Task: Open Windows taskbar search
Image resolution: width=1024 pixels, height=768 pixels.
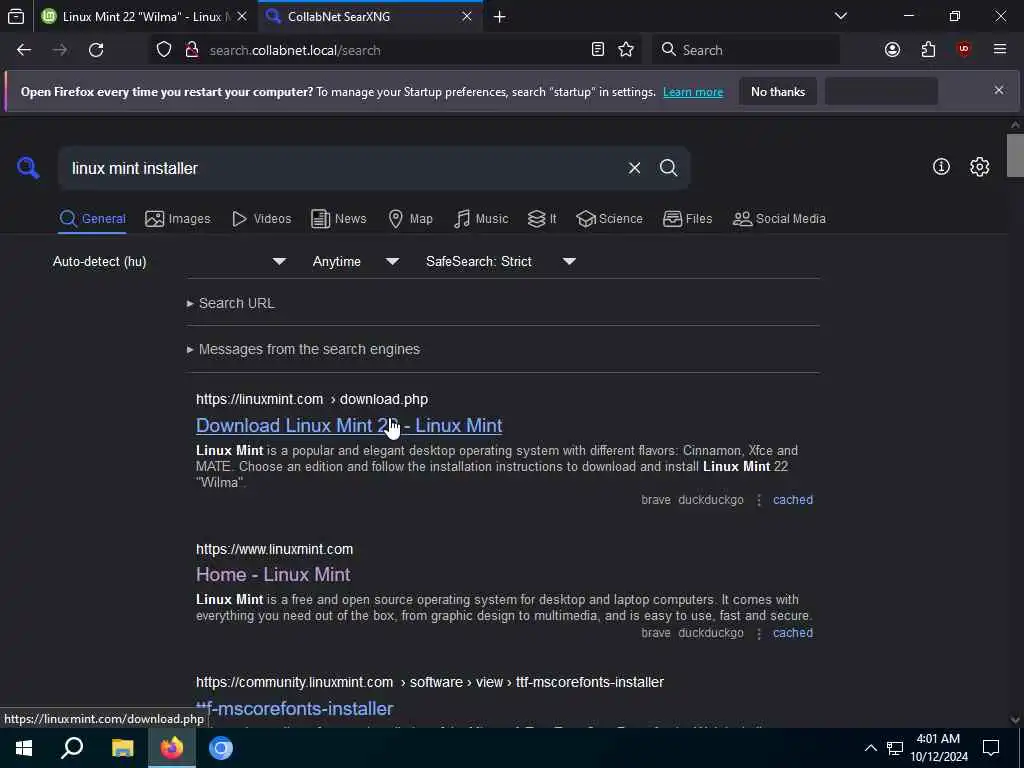Action: pos(72,748)
